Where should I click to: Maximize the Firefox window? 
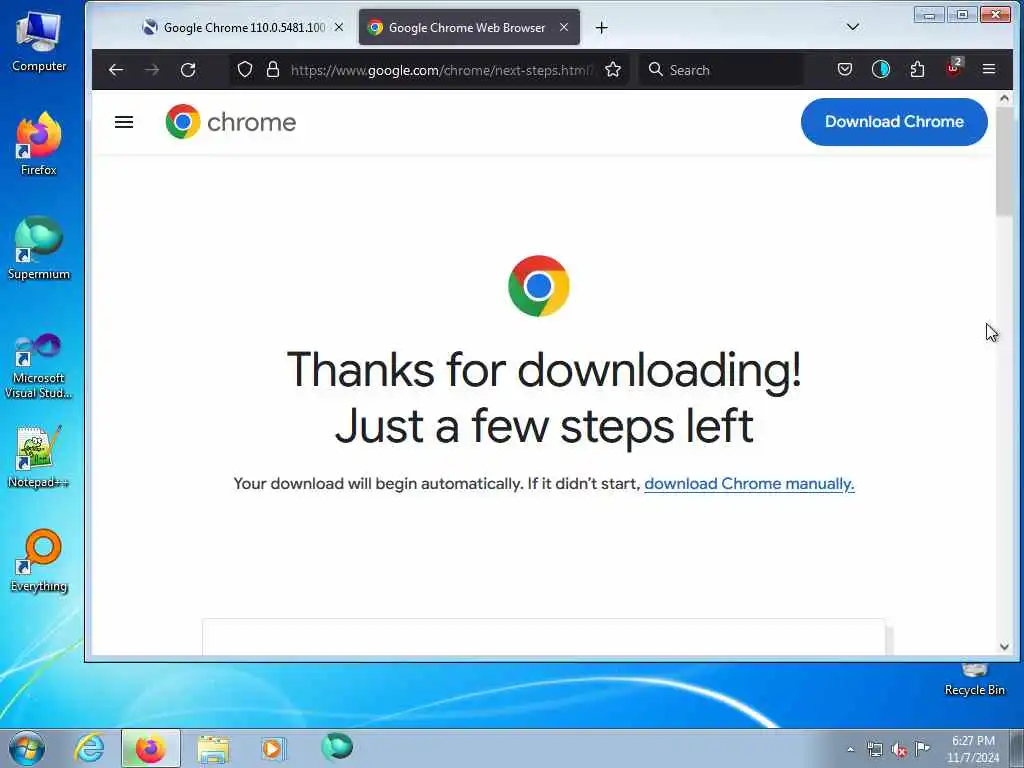[x=962, y=14]
